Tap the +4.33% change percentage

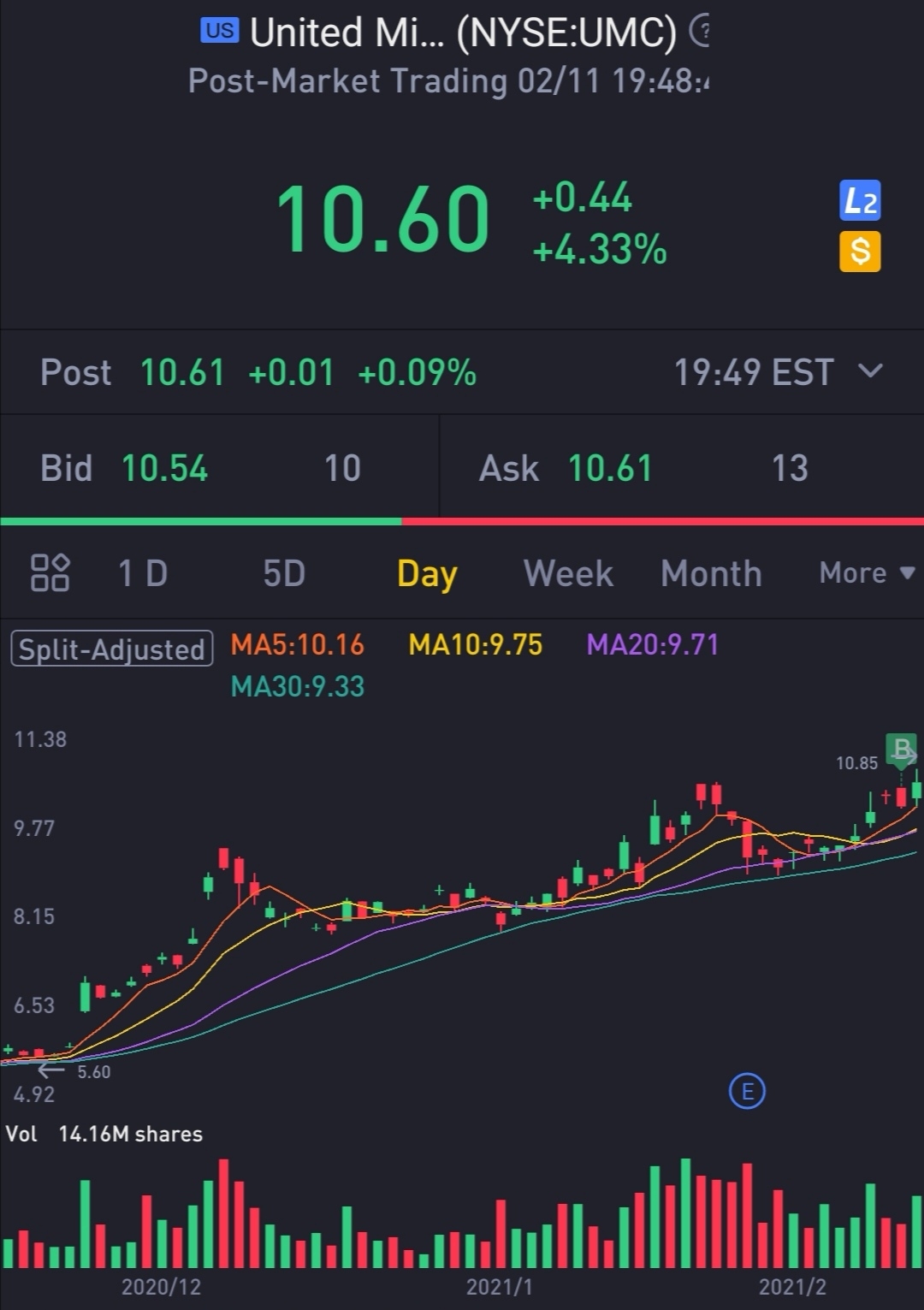tap(599, 250)
